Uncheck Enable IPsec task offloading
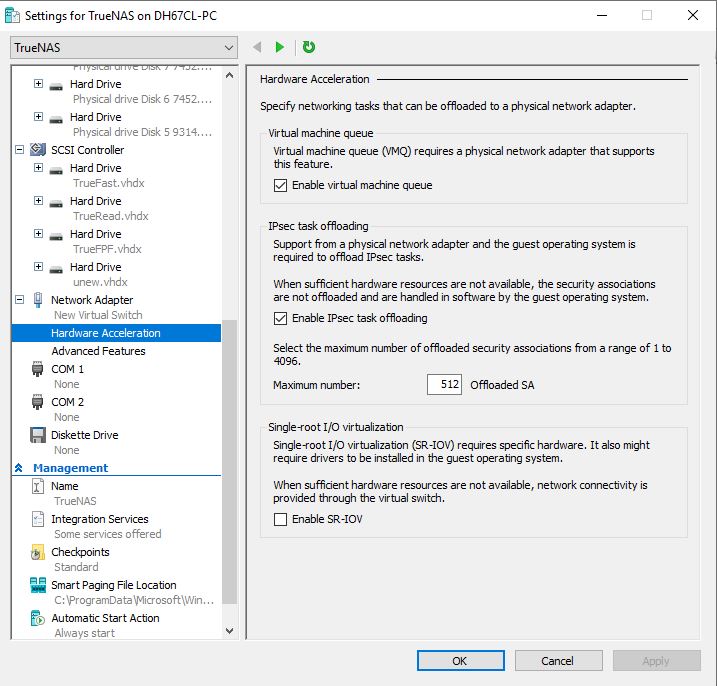The image size is (717, 686). [x=281, y=318]
